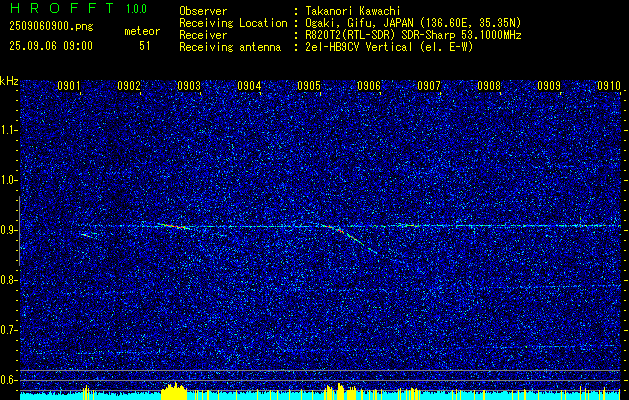Click the meteor count 51
Screen dimensions: 629x400
(x=145, y=46)
